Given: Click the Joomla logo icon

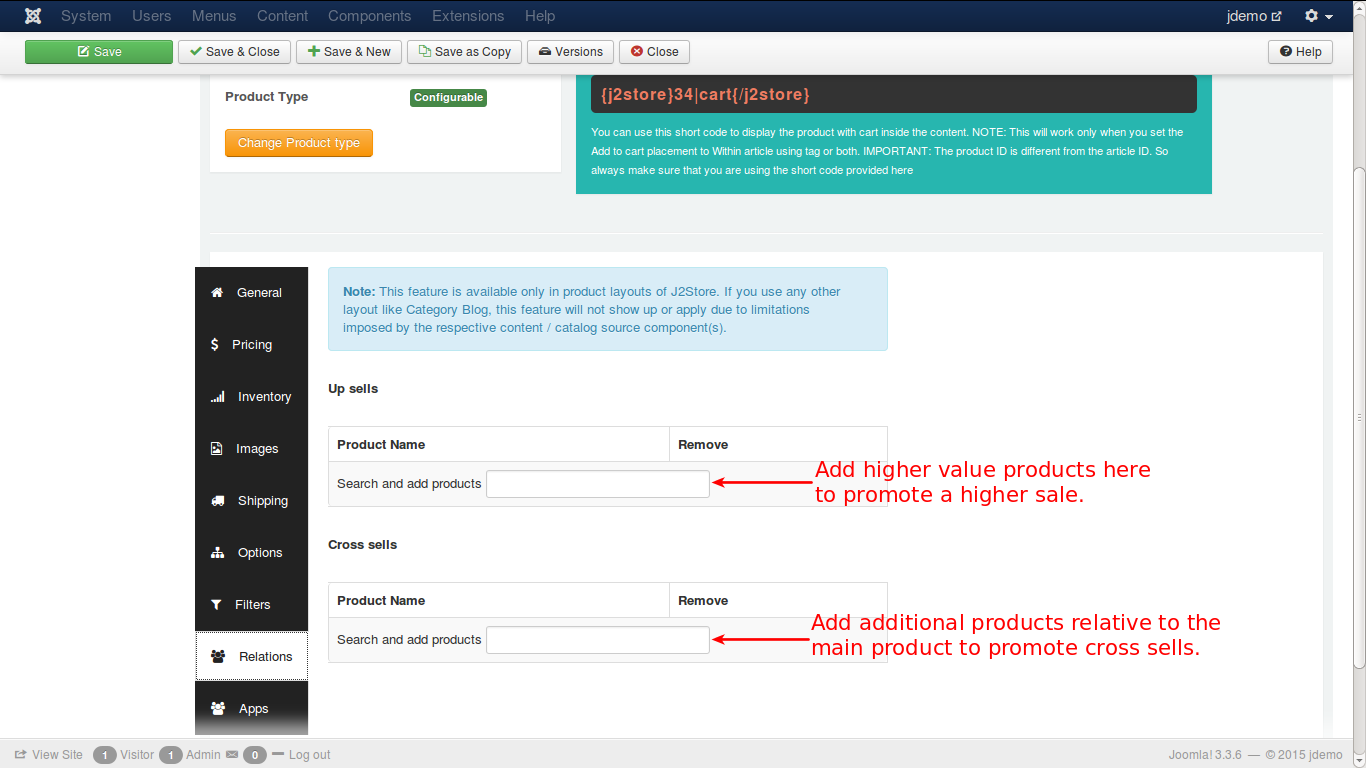Looking at the screenshot, I should pos(33,16).
